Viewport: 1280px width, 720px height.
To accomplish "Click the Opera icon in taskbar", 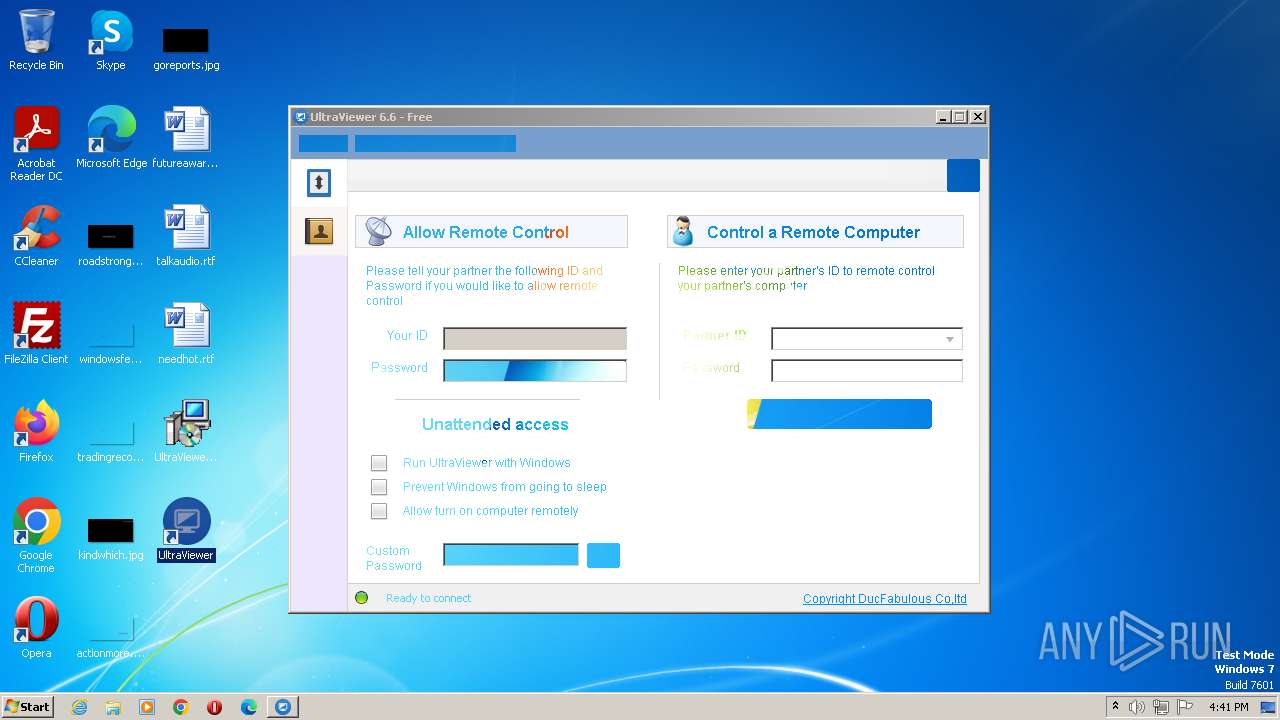I will 215,707.
